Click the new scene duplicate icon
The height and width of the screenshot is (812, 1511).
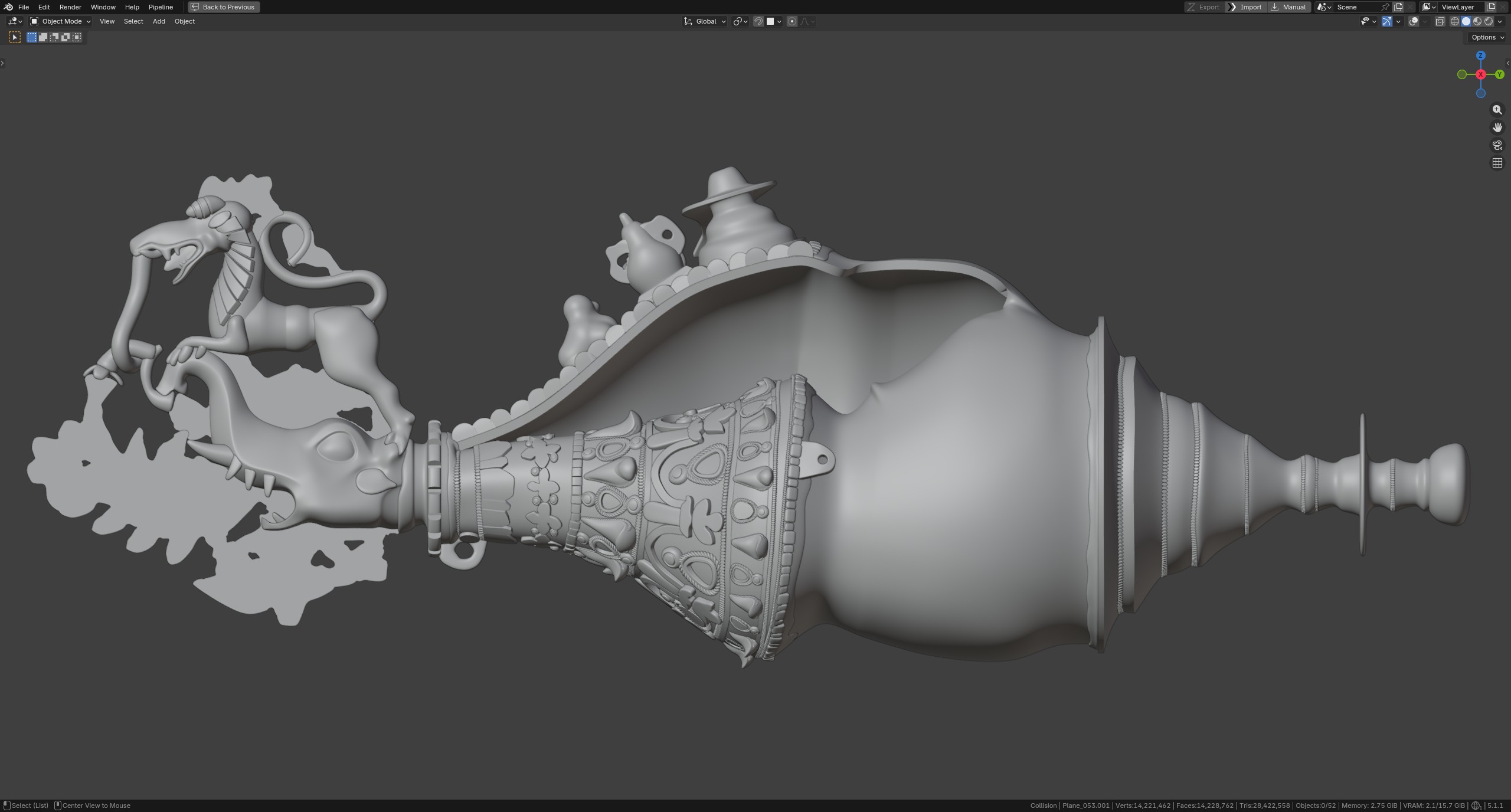click(1398, 7)
